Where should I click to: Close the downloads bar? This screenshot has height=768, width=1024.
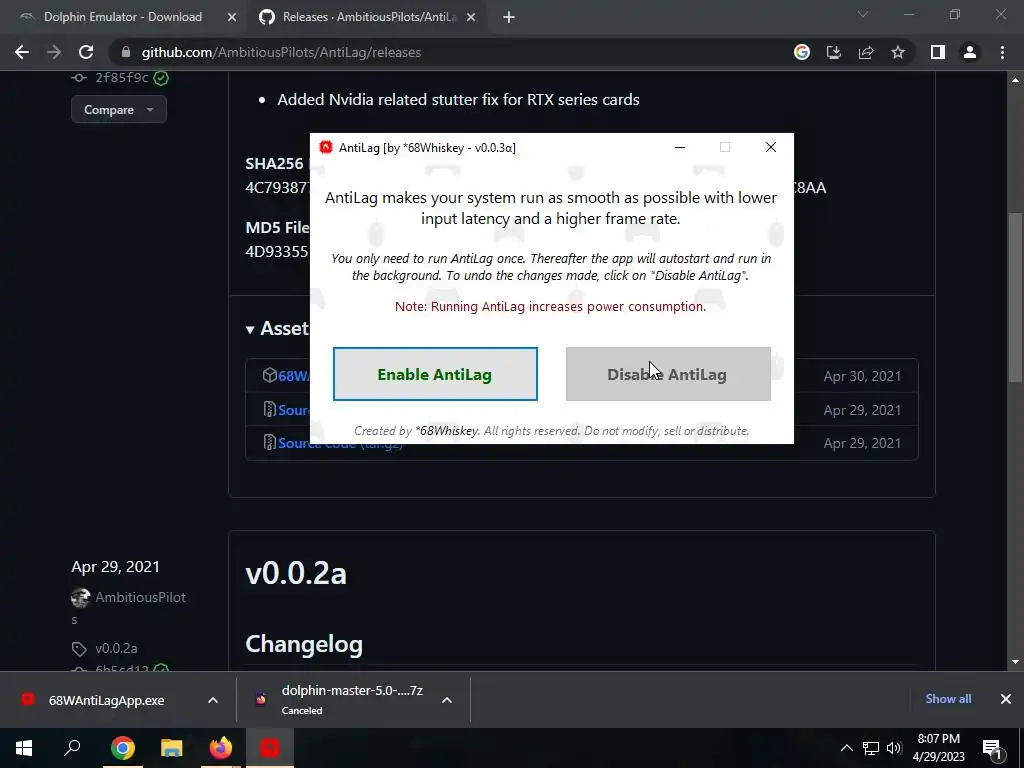tap(1006, 699)
